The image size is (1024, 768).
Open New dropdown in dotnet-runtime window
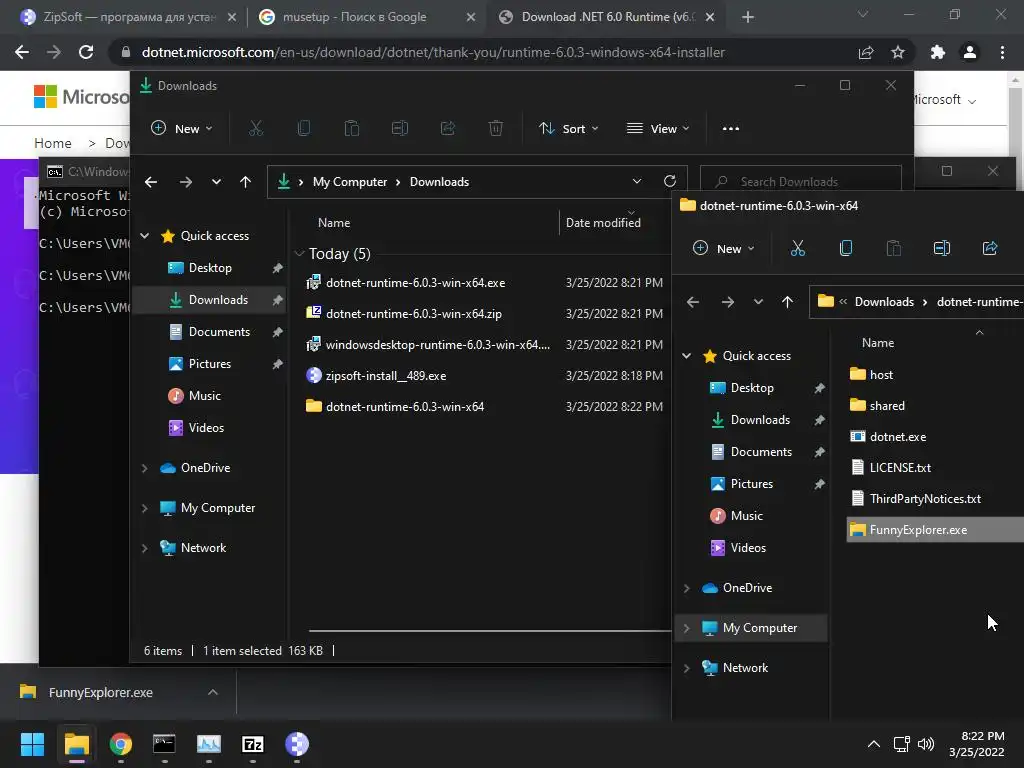point(724,248)
